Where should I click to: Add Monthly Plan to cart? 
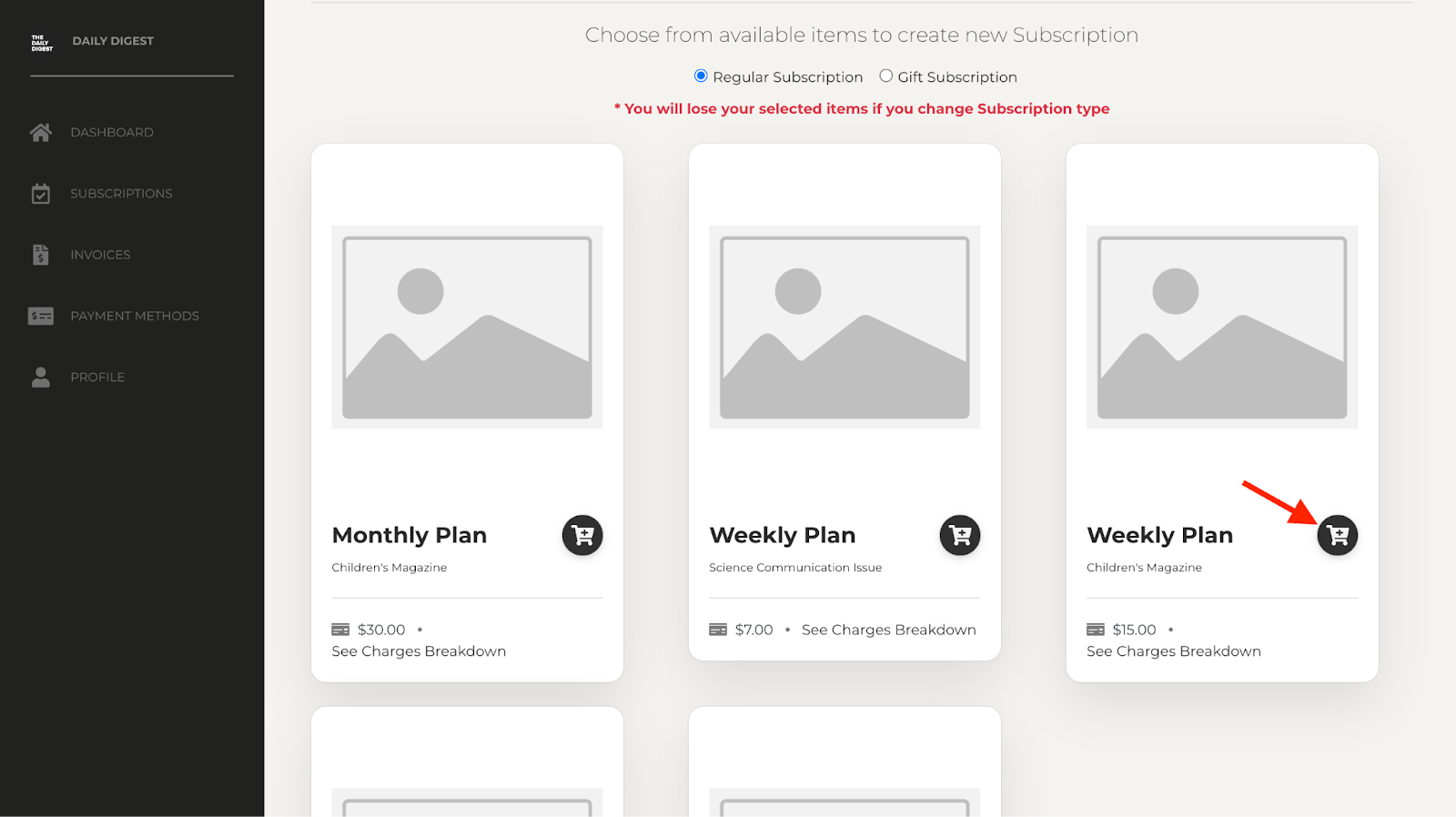click(x=581, y=535)
